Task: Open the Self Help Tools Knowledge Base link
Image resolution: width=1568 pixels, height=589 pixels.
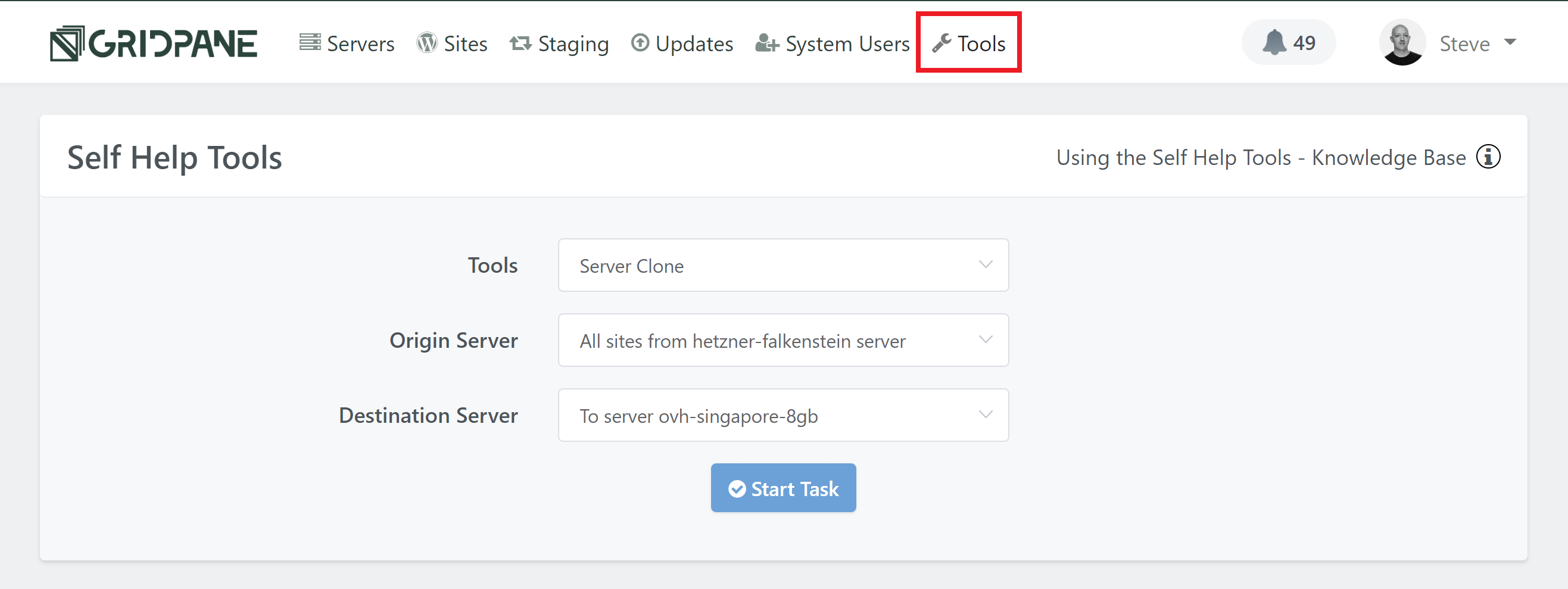Action: [1261, 158]
